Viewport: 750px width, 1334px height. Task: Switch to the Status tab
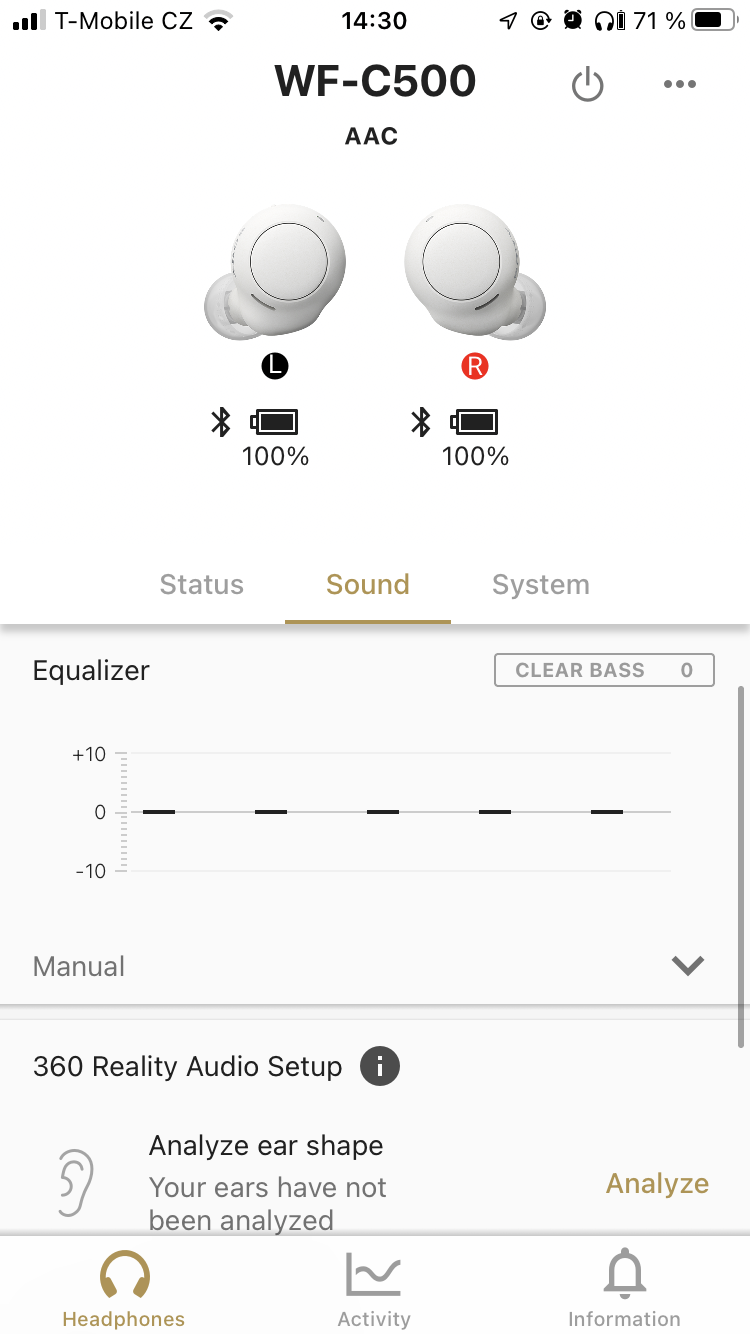coord(202,585)
